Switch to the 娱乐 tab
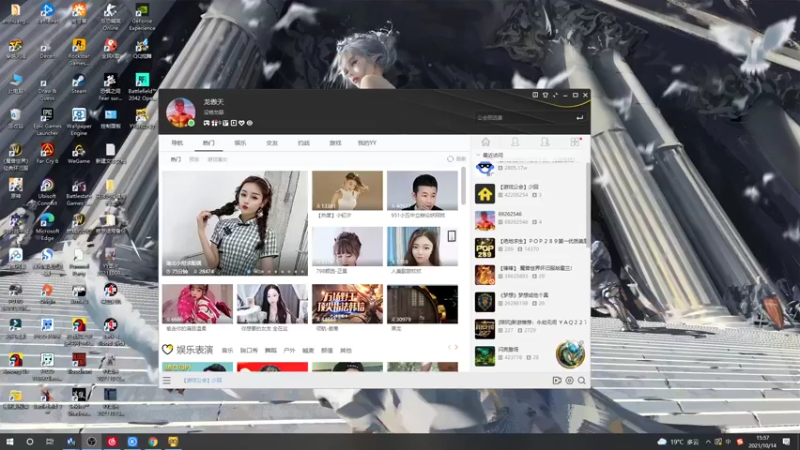 tap(240, 143)
